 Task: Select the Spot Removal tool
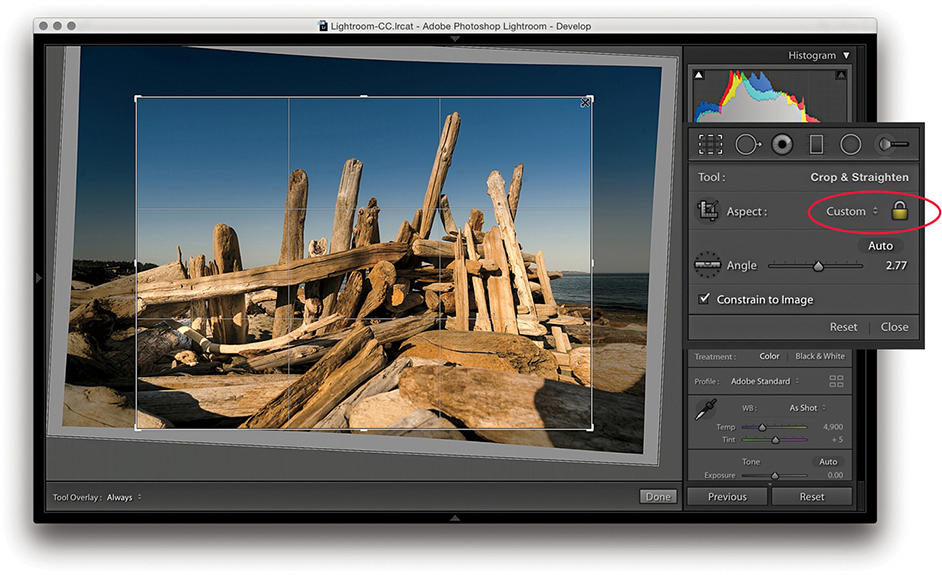[x=747, y=144]
